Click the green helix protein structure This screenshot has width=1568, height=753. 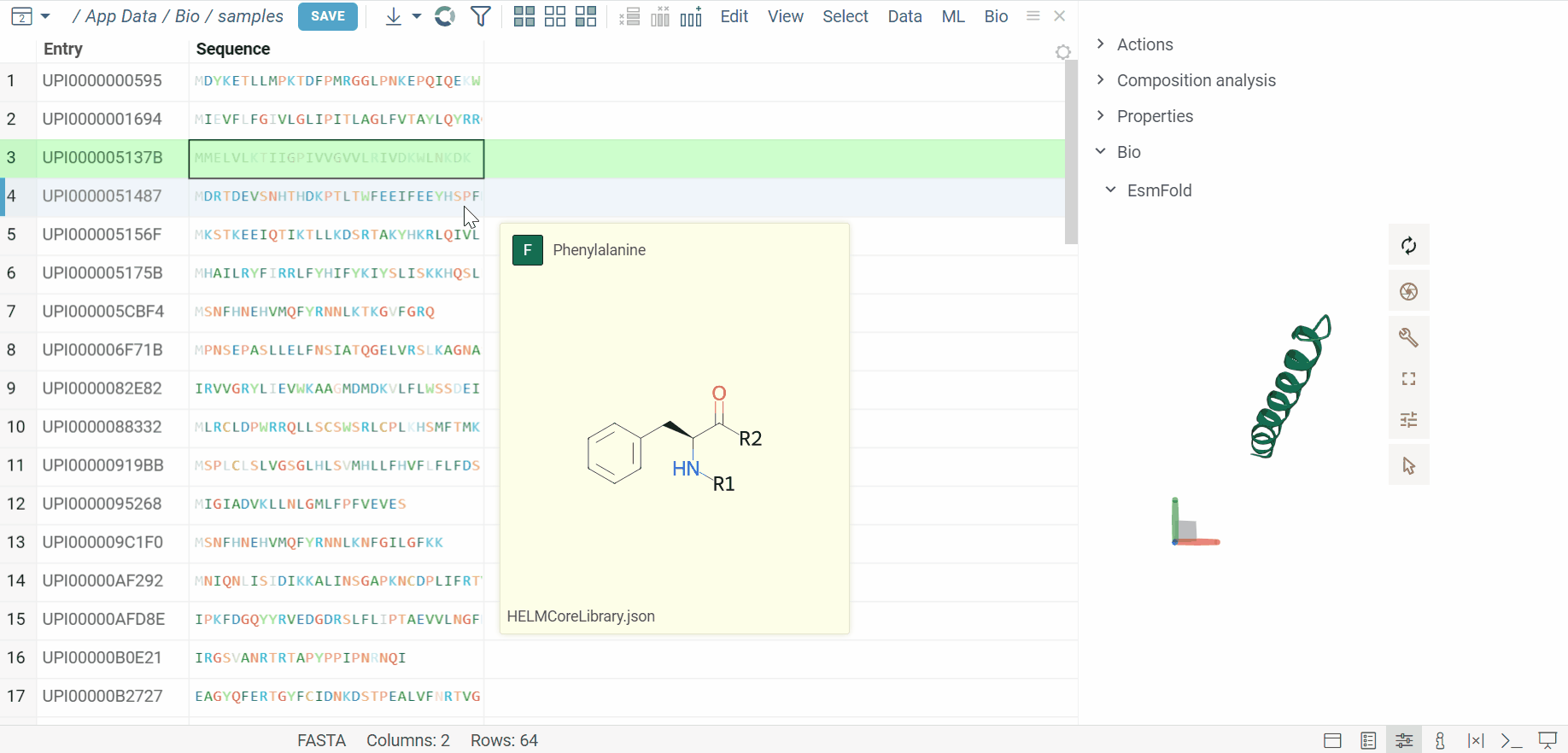pyautogui.click(x=1290, y=387)
